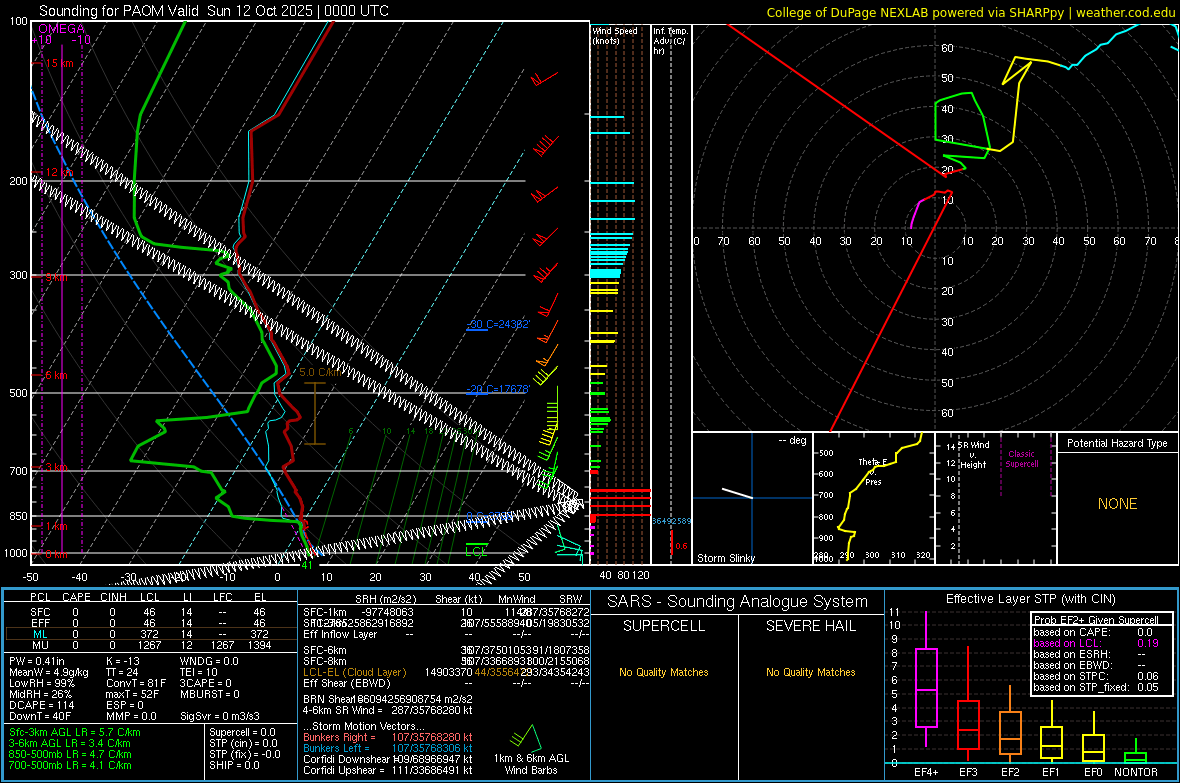Click the '5.0 C/km' lapse rate label

321,372
